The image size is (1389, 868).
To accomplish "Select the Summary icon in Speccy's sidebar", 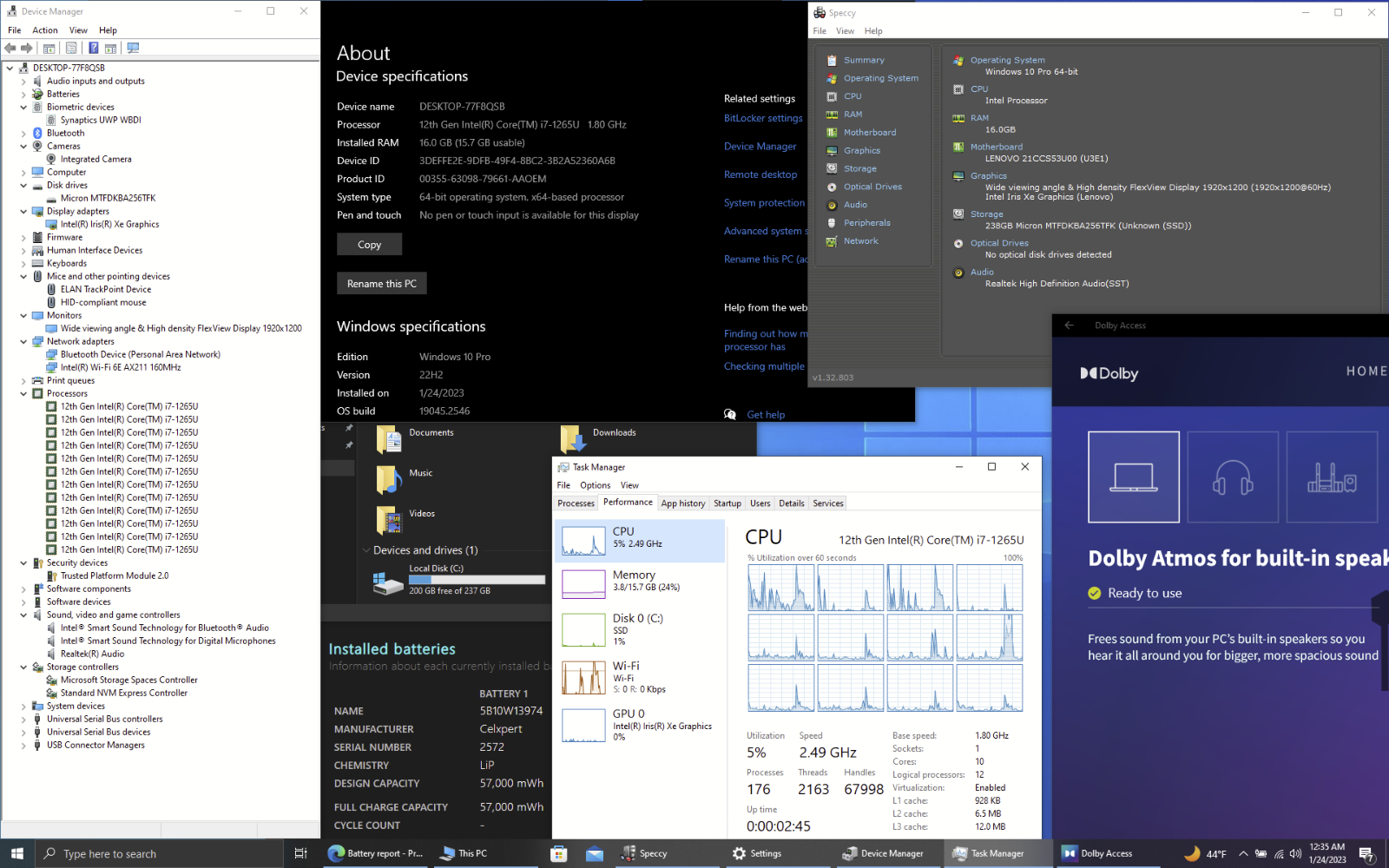I will pos(832,60).
